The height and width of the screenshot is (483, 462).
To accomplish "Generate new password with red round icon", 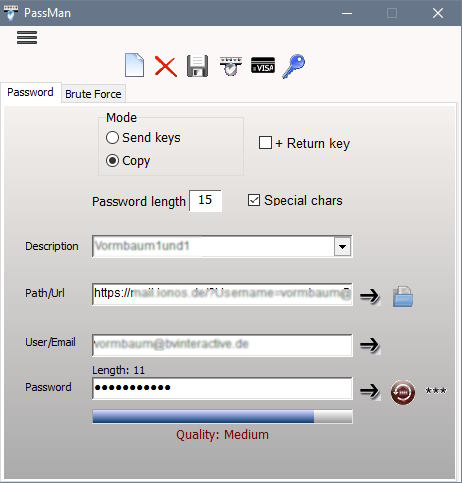I will pos(403,392).
